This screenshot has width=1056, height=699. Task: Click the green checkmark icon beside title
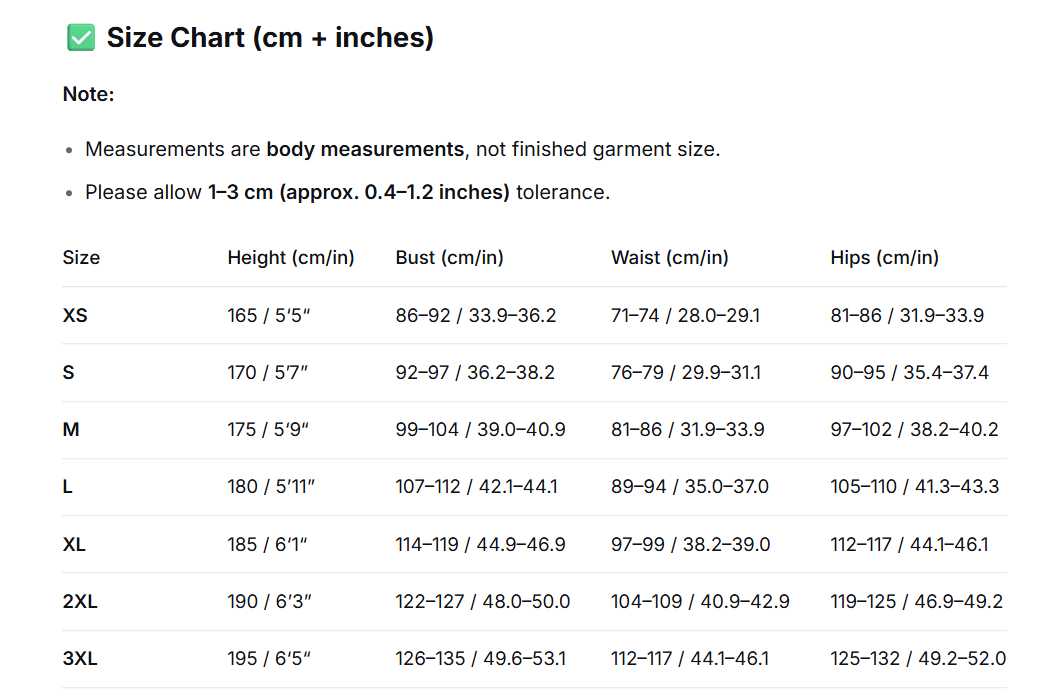pos(81,37)
